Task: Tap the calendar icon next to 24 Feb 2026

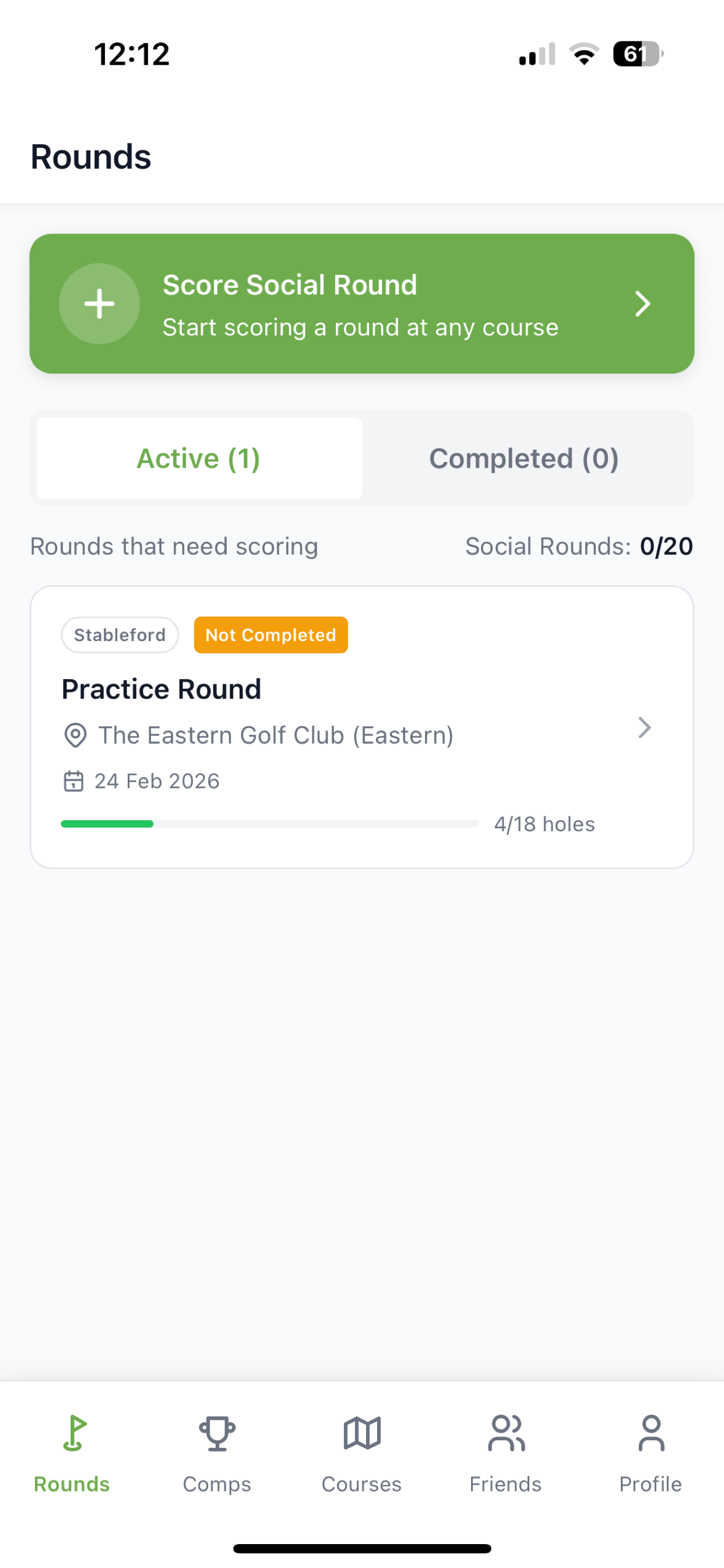Action: tap(73, 781)
